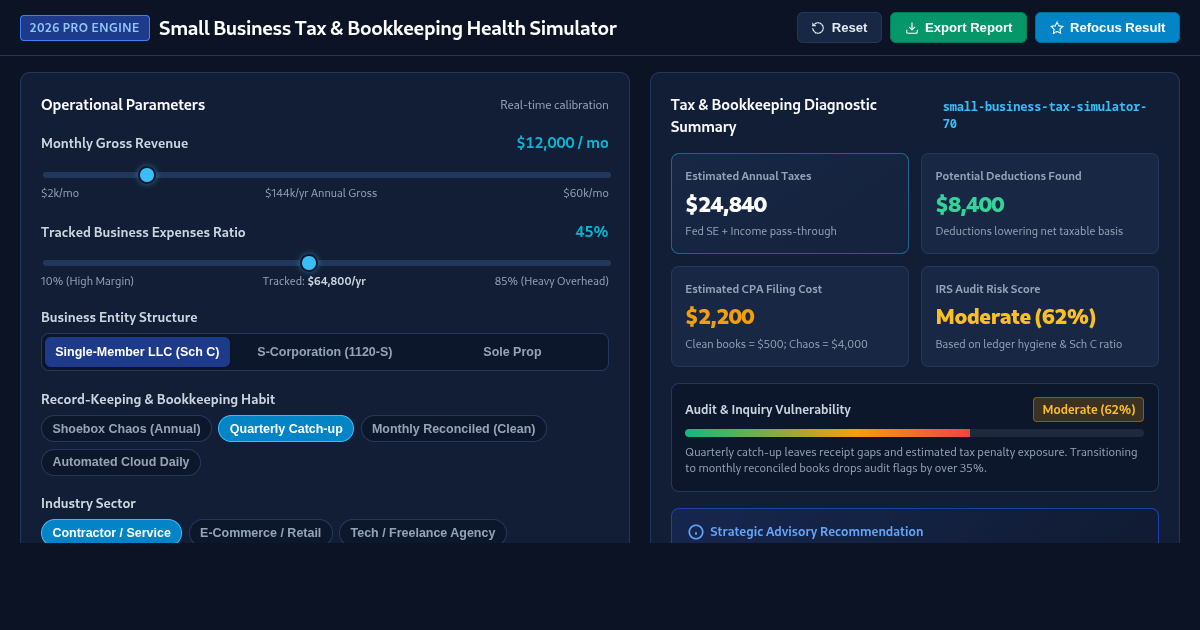The height and width of the screenshot is (630, 1200).
Task: Select Sole Prop entity structure
Action: 512,352
